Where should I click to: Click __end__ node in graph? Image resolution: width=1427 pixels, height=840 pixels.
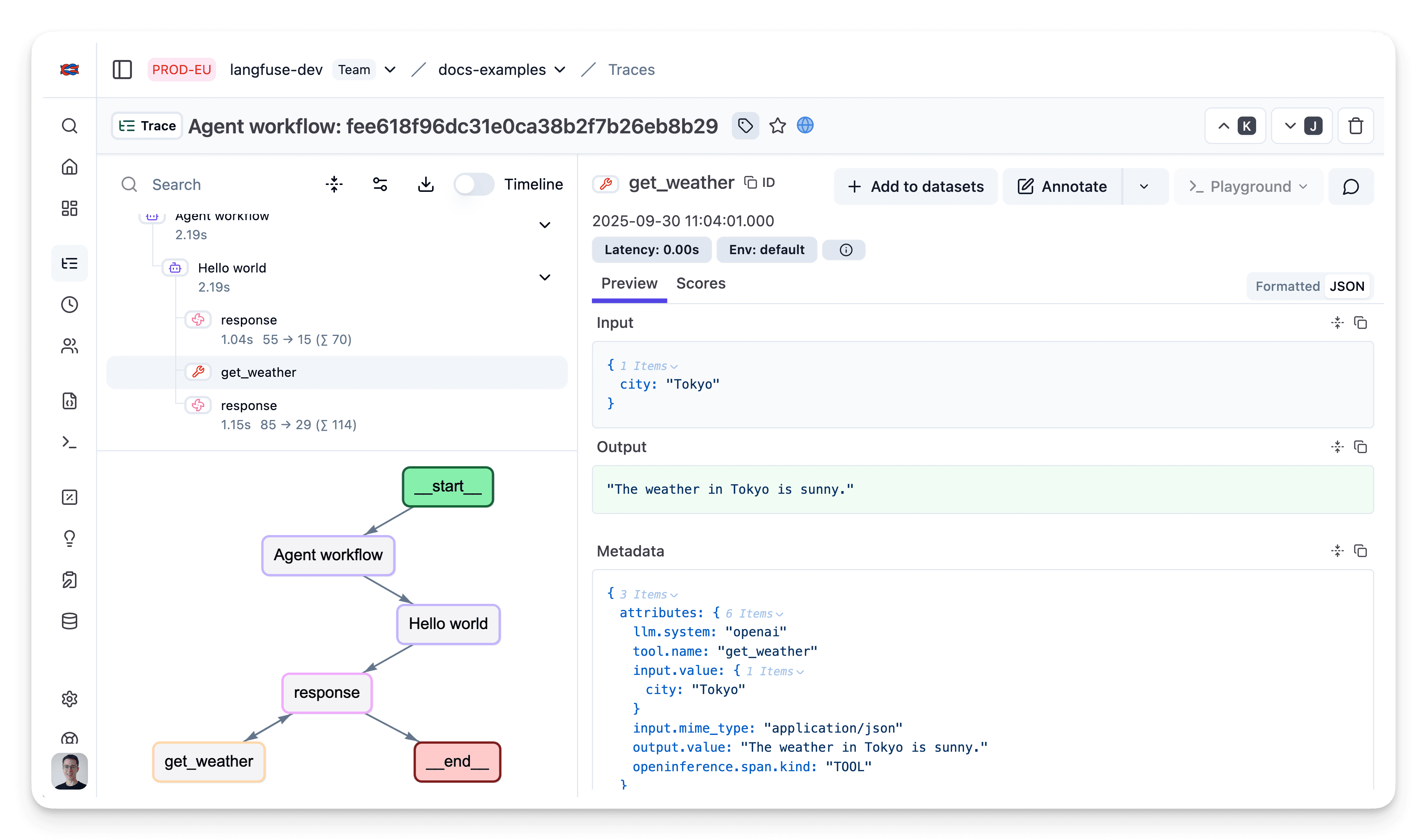click(458, 762)
